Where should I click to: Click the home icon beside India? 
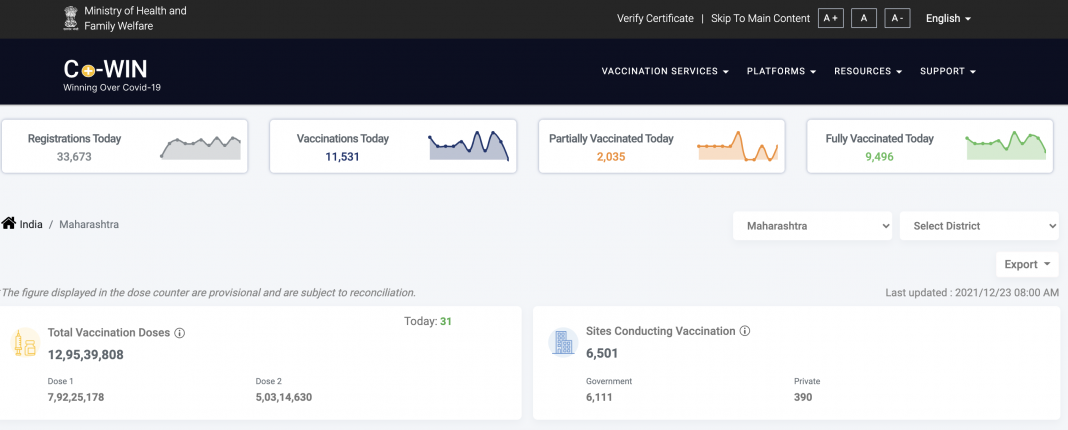9,224
